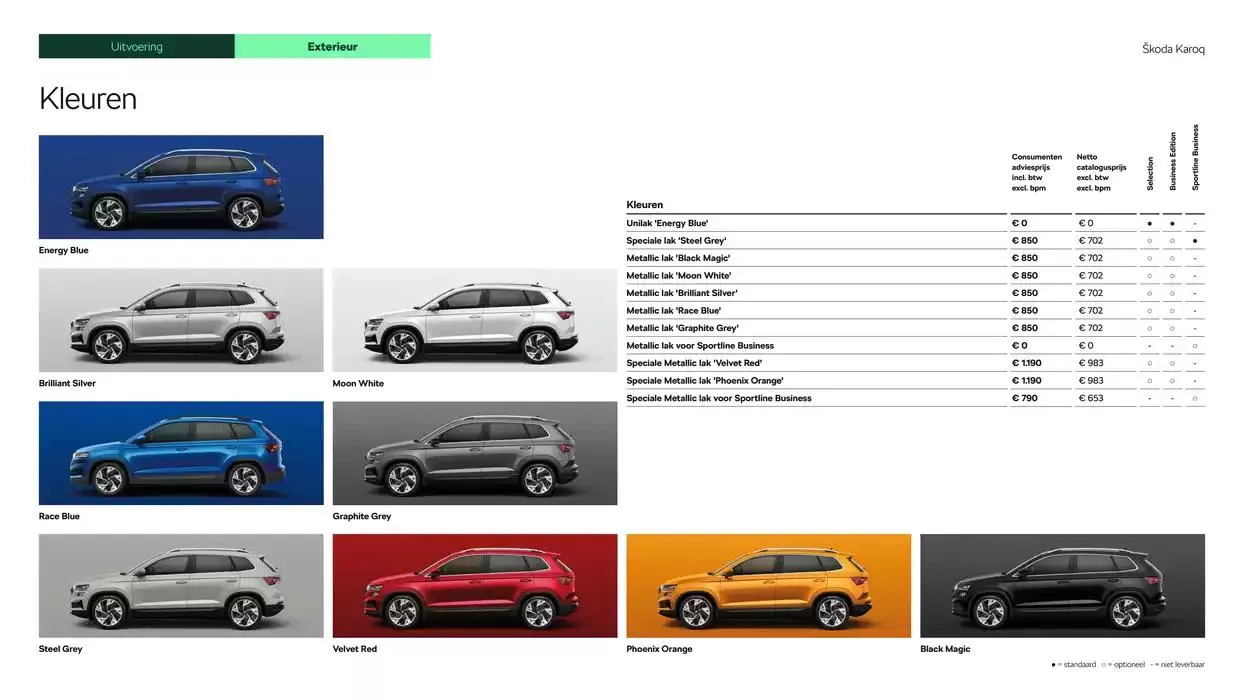1244x700 pixels.
Task: Switch to the Uitvoering tab
Action: [136, 46]
